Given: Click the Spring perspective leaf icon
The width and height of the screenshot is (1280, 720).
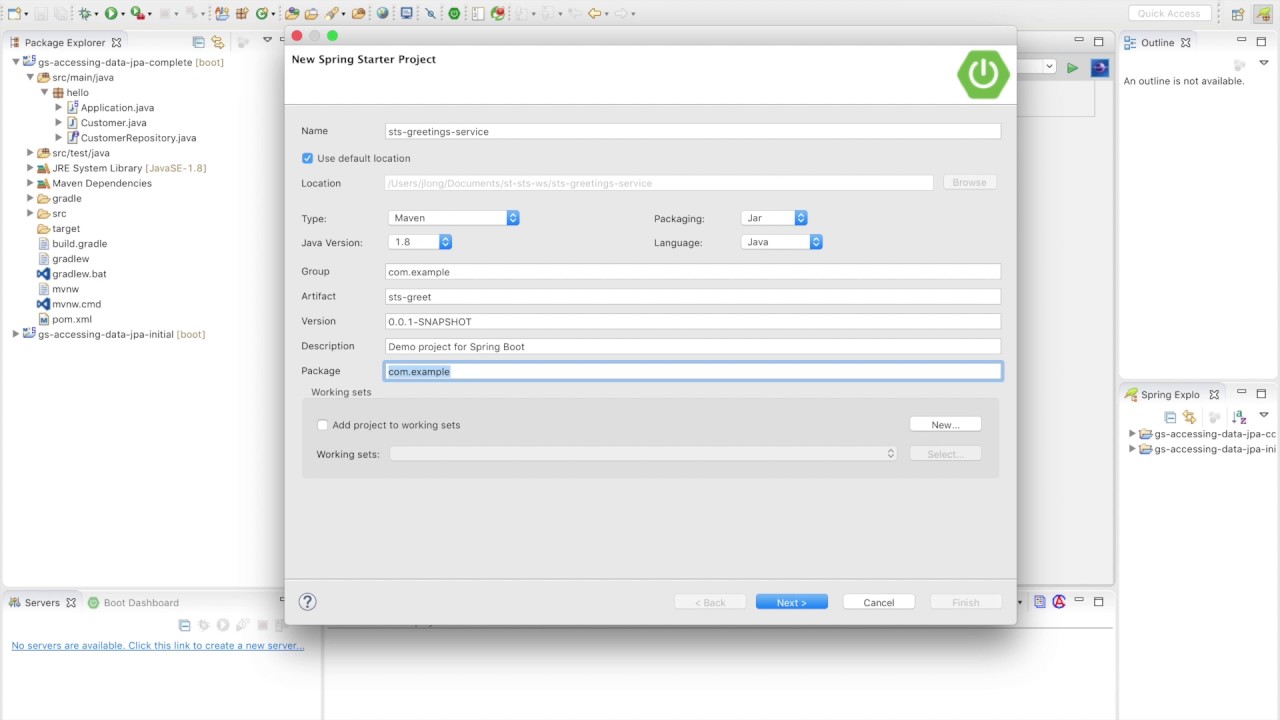Looking at the screenshot, I should click(1262, 14).
